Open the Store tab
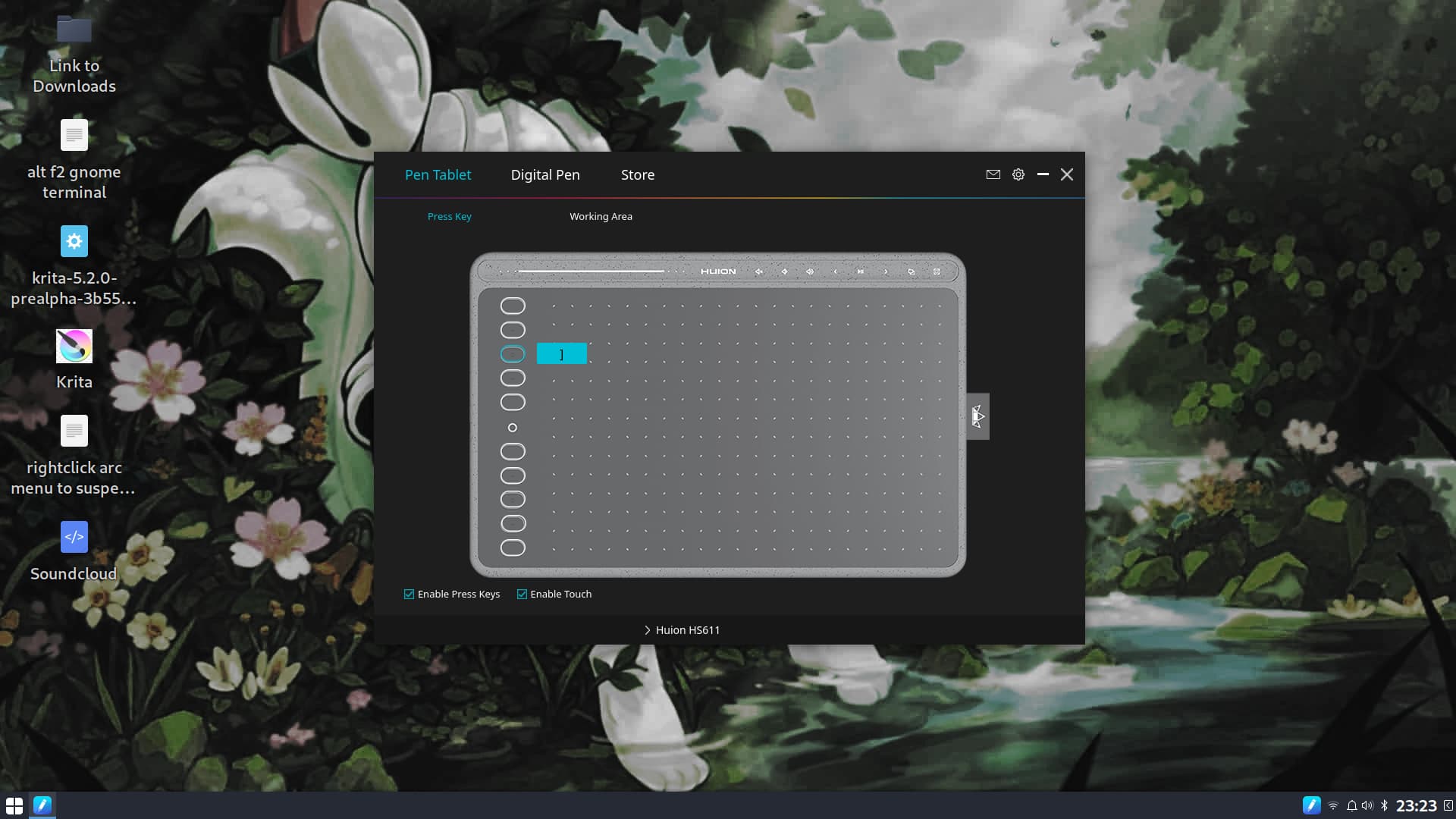This screenshot has height=819, width=1456. click(x=637, y=175)
